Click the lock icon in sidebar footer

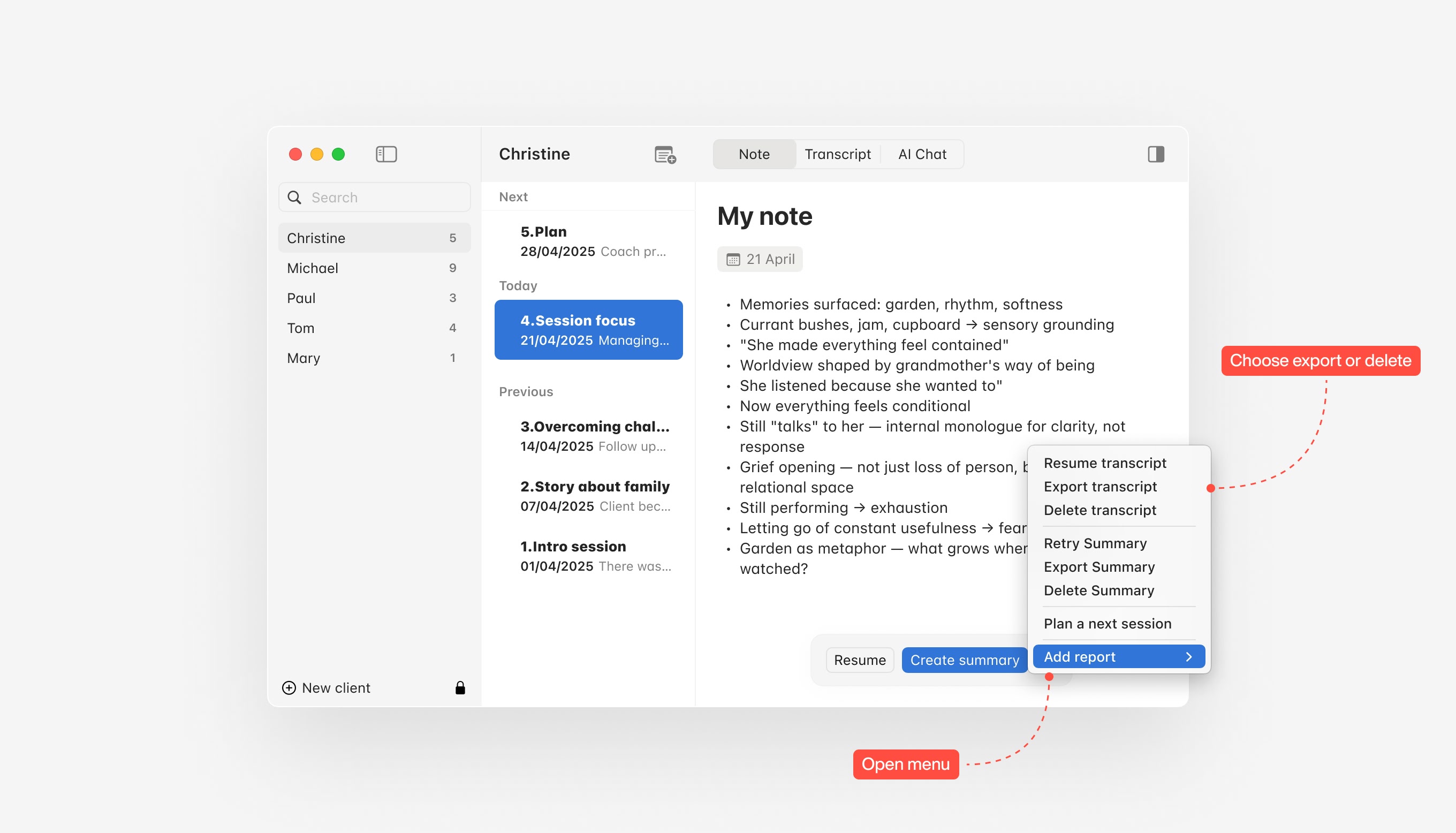460,688
